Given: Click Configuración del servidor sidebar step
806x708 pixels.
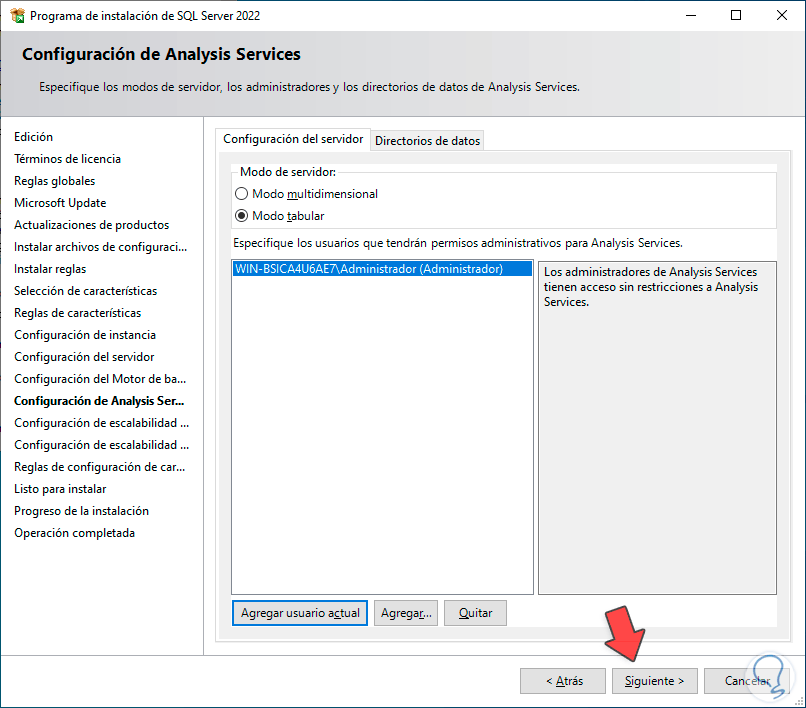Looking at the screenshot, I should 84,357.
